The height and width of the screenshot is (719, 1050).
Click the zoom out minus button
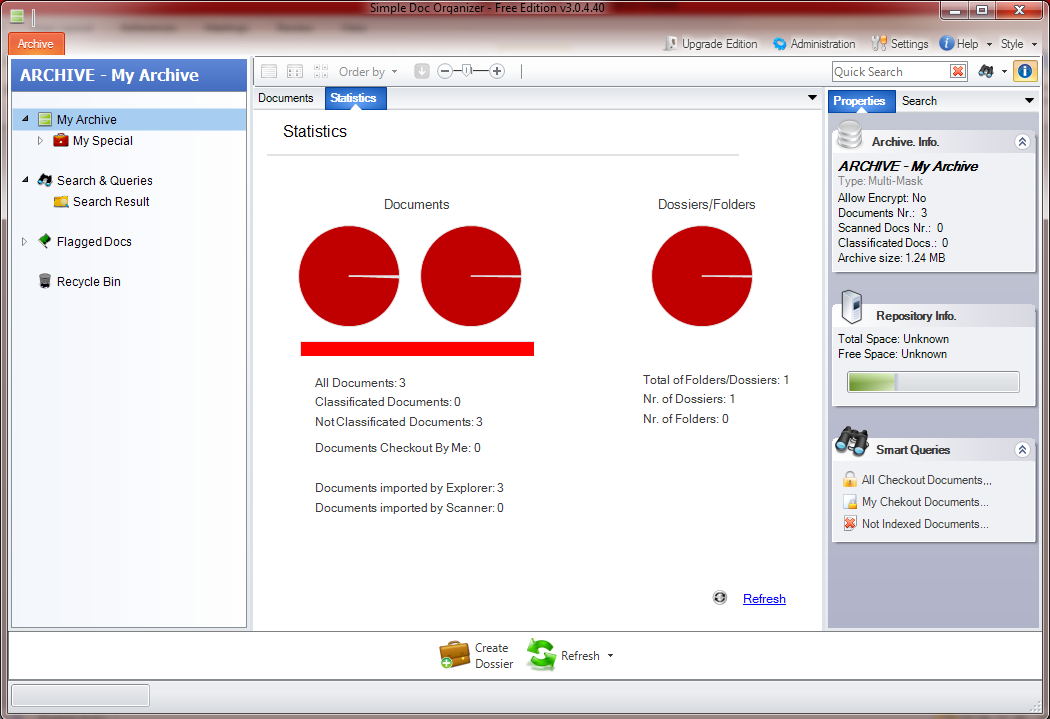445,71
